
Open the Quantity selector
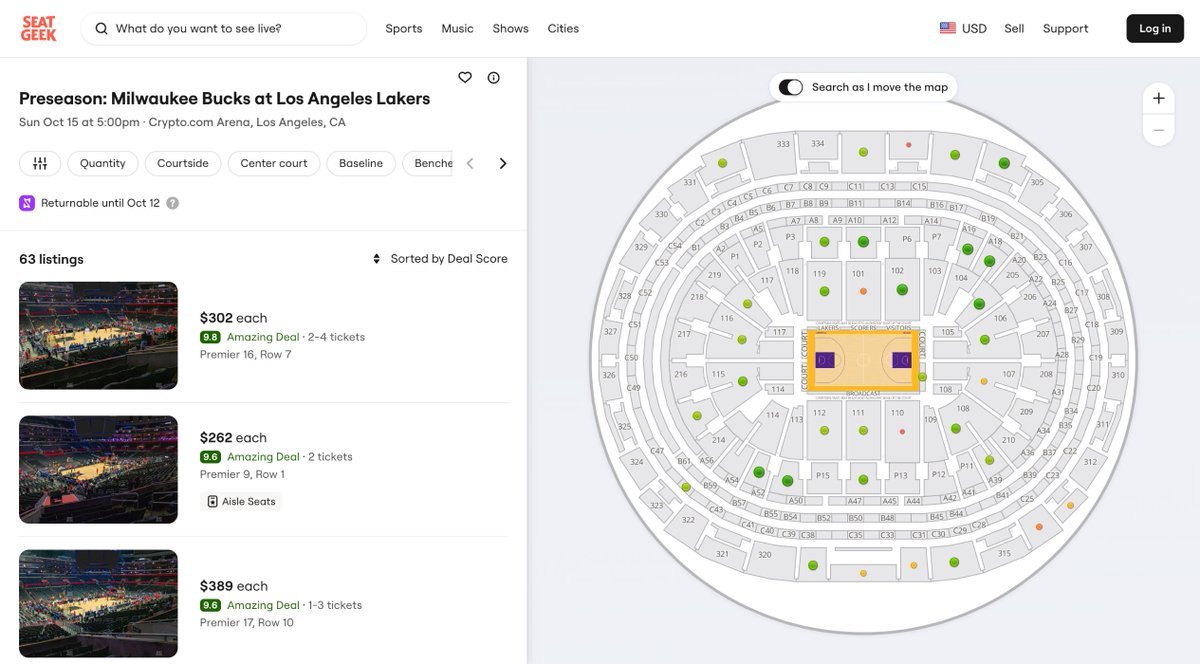tap(103, 163)
